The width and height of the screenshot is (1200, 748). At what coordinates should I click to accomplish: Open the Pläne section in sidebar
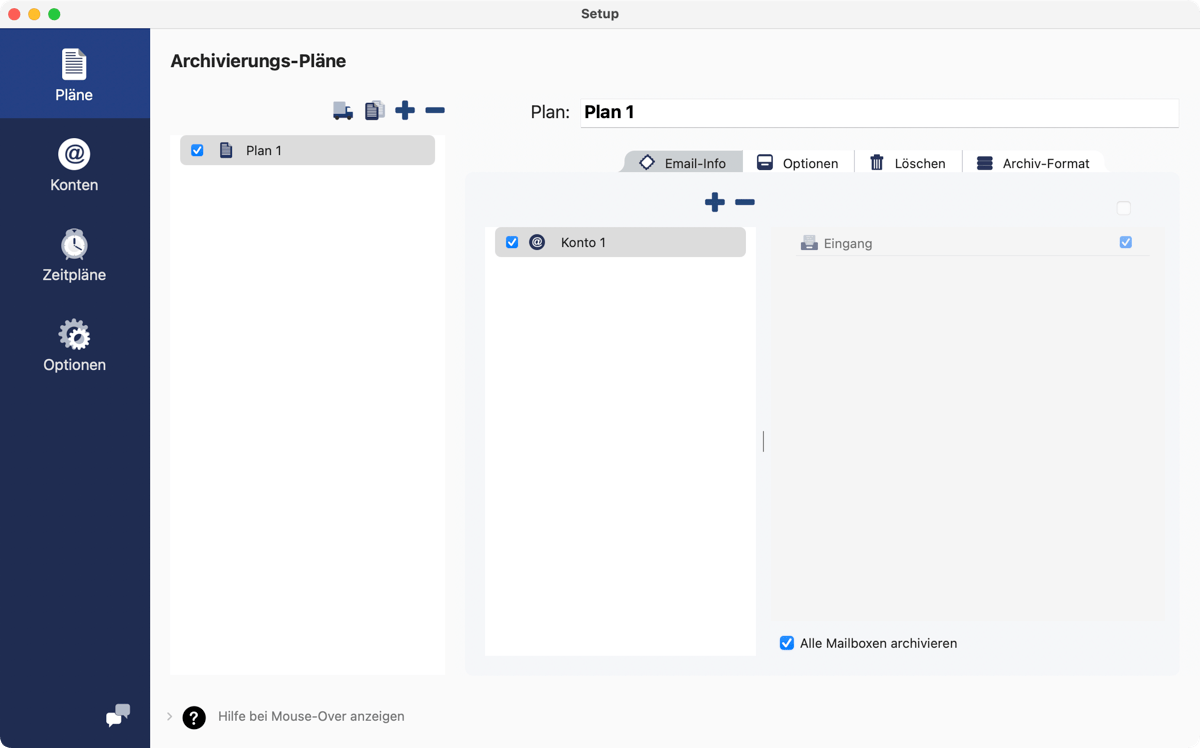[74, 75]
